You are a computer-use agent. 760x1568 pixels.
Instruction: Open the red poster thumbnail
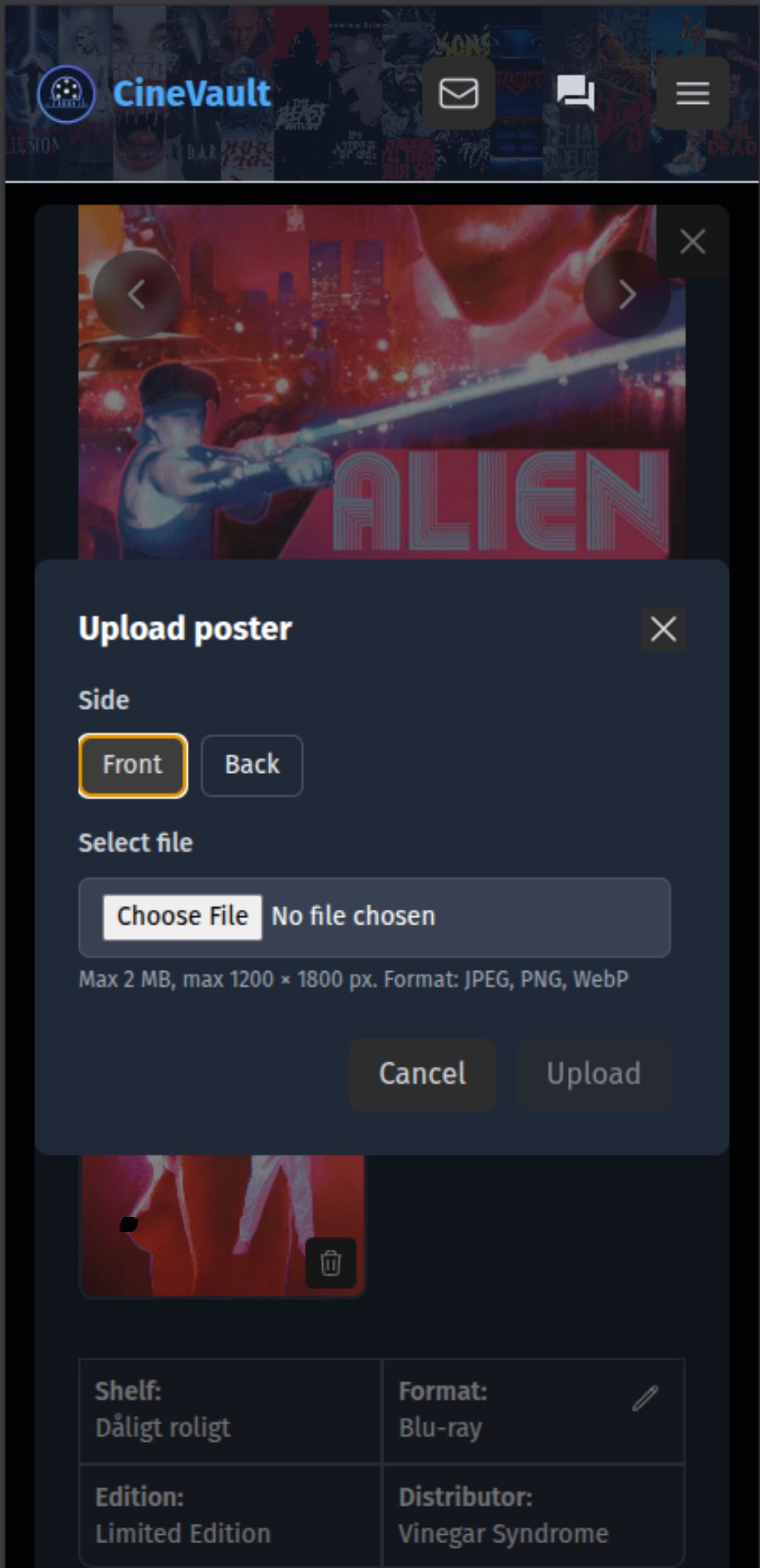click(x=223, y=1225)
